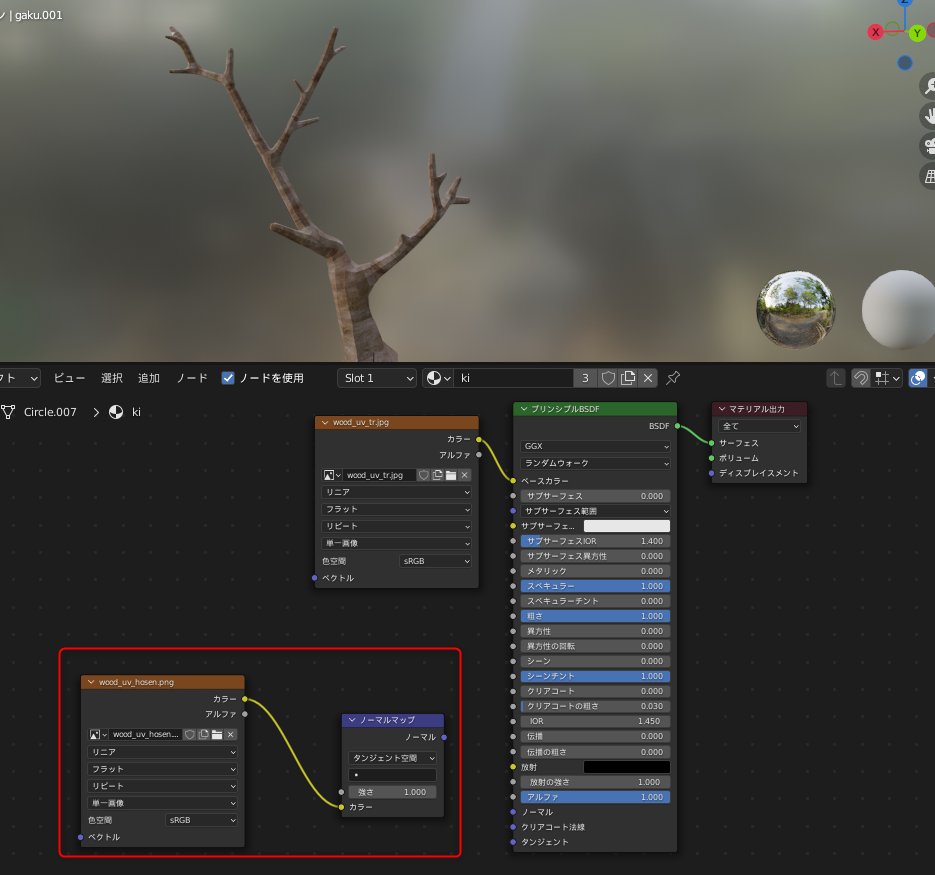
Task: Collapse the プリンシプルBSDF node
Action: coord(523,409)
